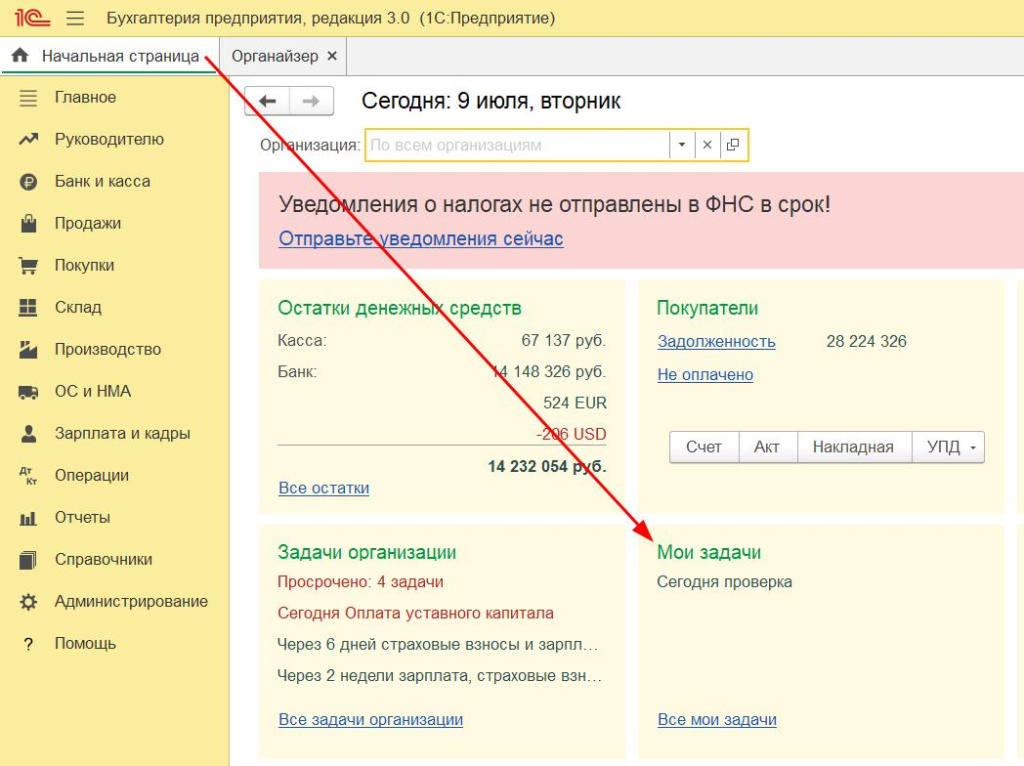Open organization selection form button
Viewport: 1024px width, 766px height.
point(733,145)
